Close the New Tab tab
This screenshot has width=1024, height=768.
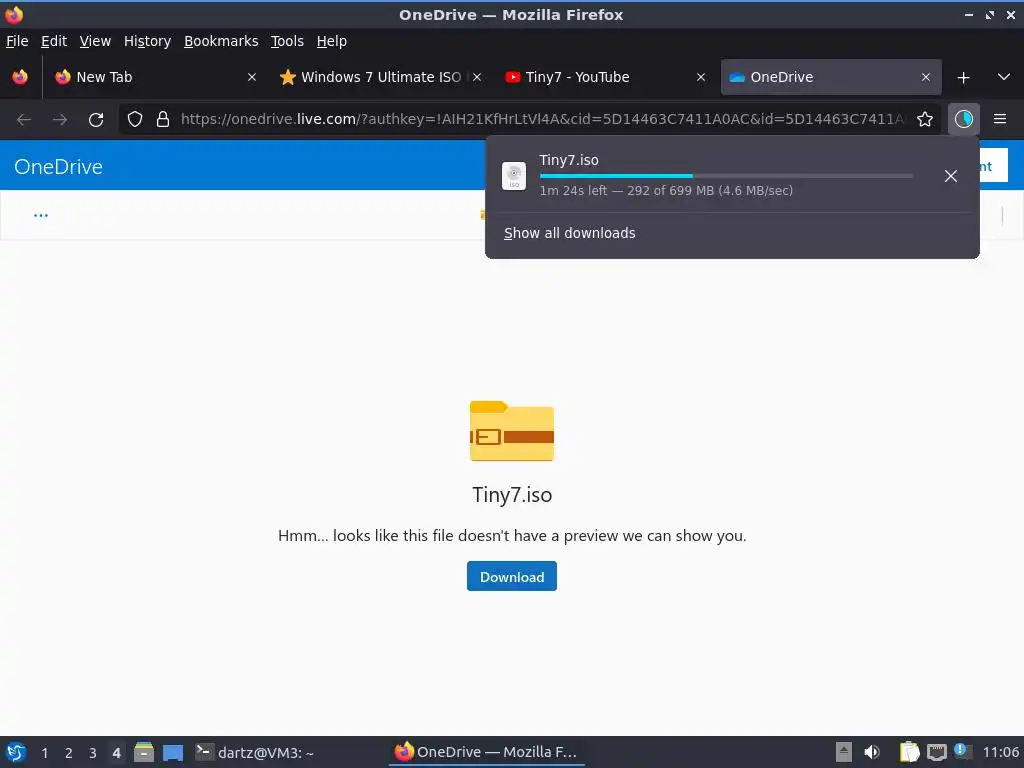coord(251,77)
